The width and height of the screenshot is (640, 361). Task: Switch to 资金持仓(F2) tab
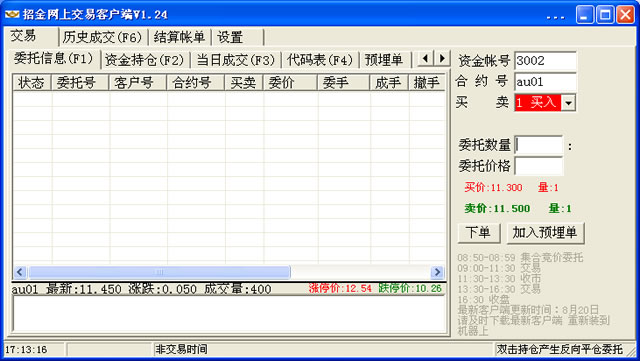(x=144, y=60)
